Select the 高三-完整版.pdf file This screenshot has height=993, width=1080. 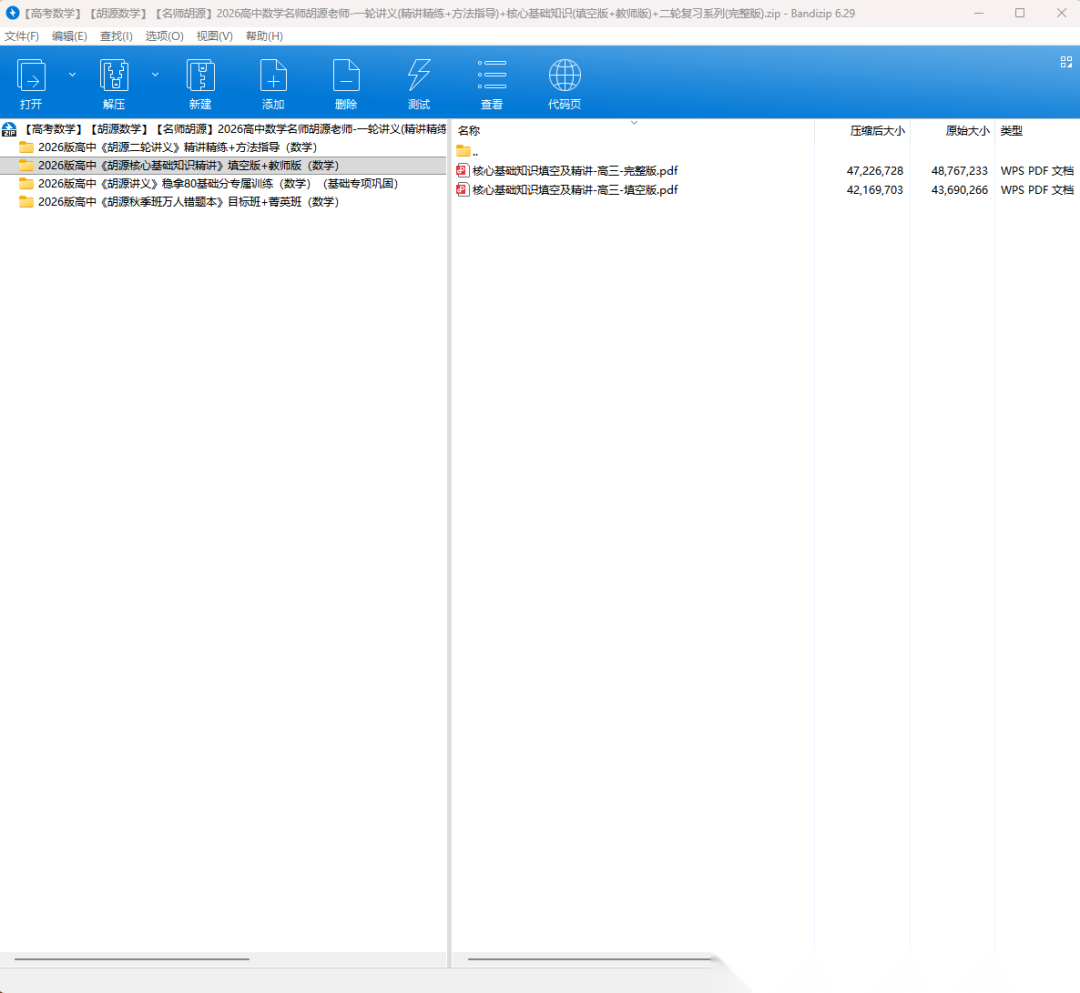tap(574, 171)
